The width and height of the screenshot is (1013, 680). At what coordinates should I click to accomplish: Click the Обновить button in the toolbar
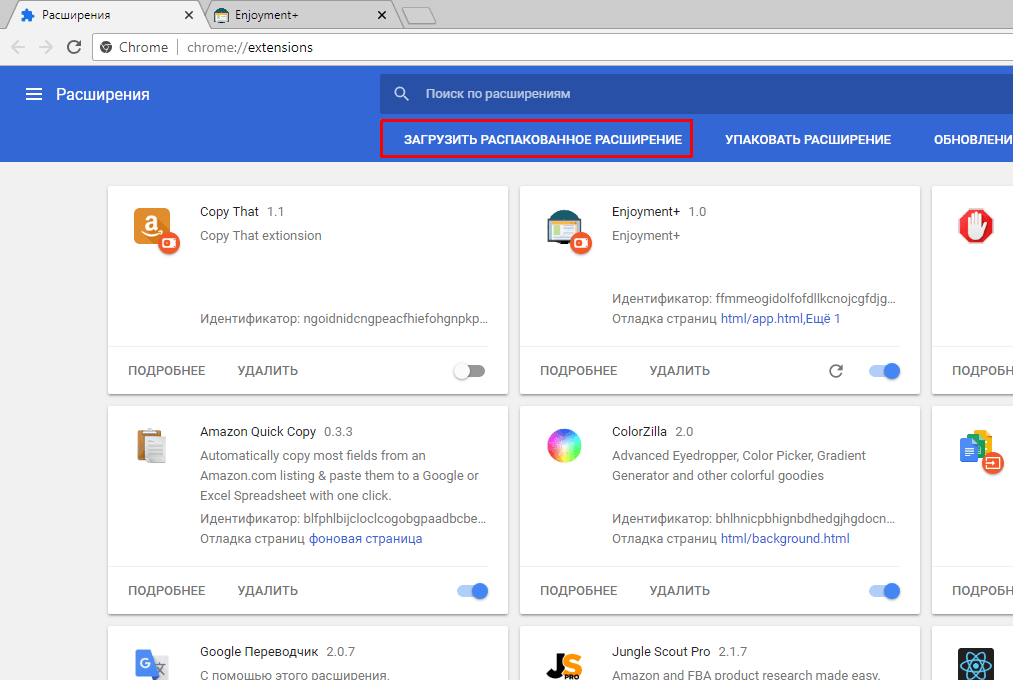pos(973,139)
